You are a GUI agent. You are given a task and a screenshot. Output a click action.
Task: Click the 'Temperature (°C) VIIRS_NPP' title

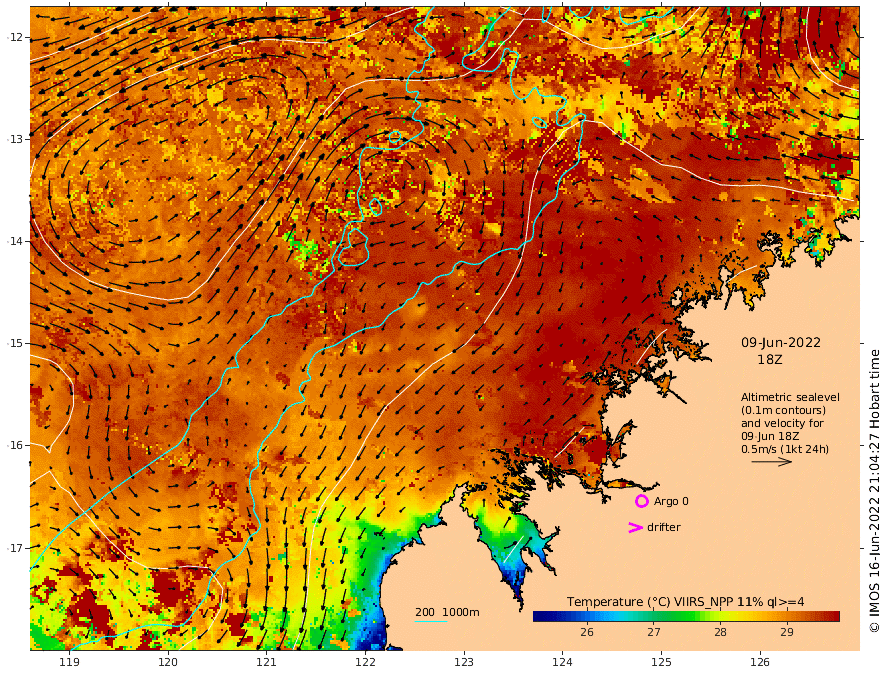coord(649,602)
